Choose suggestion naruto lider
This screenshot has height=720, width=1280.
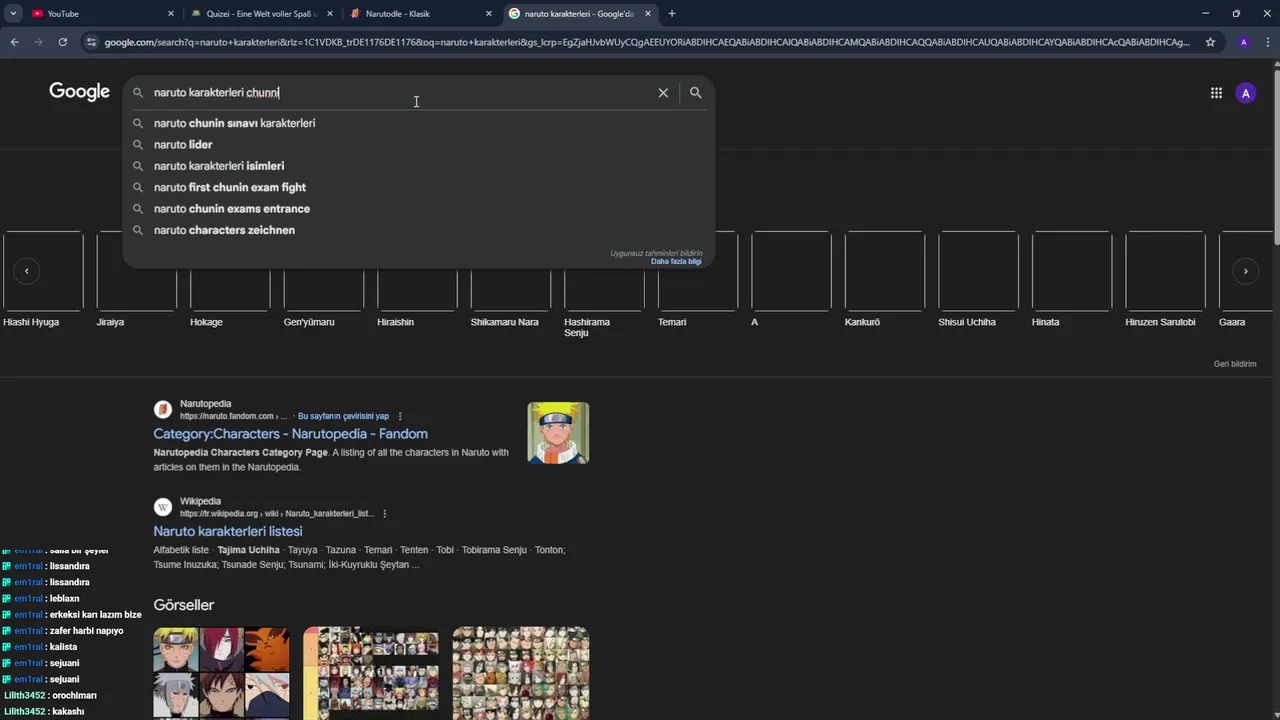pyautogui.click(x=418, y=145)
